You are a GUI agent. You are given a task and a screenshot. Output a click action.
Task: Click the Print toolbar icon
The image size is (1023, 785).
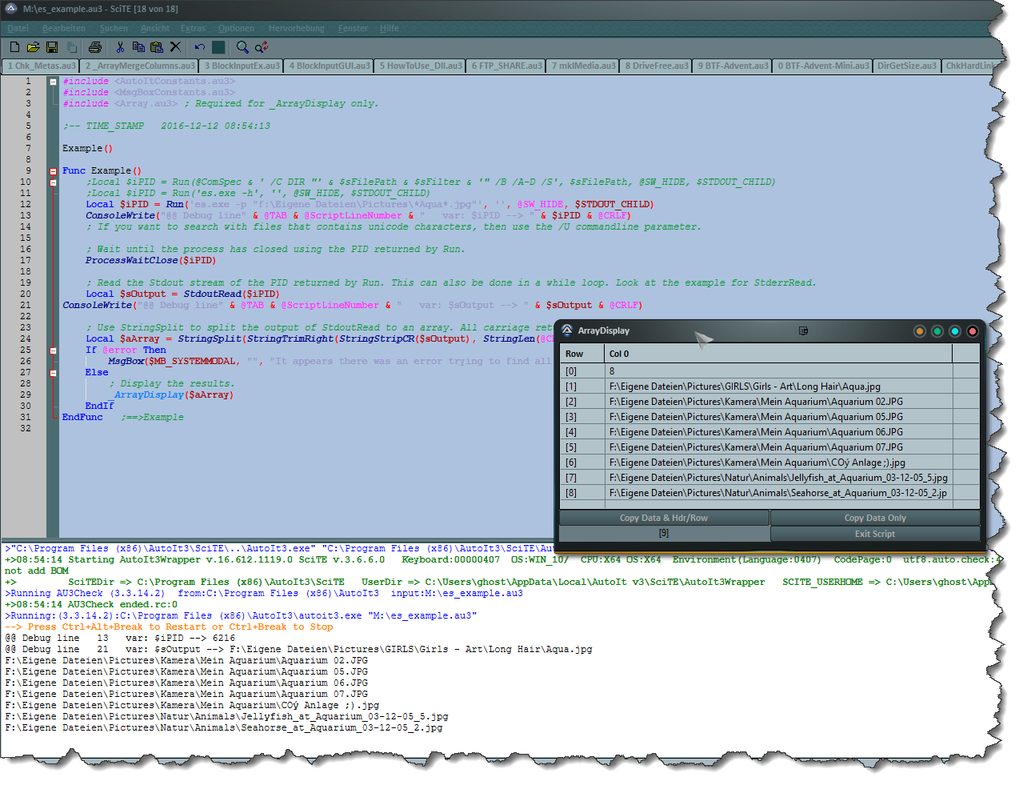(95, 47)
